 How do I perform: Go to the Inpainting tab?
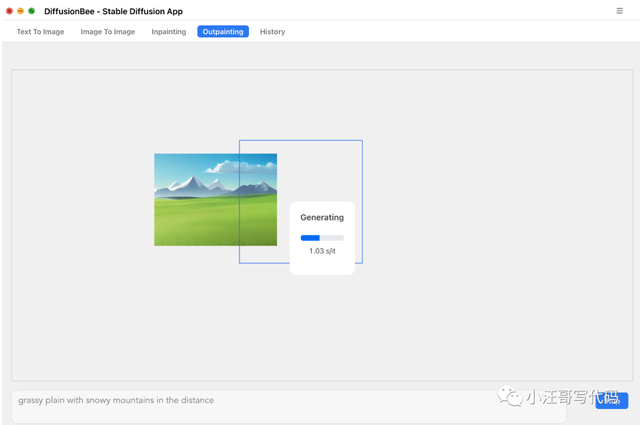[x=168, y=32]
